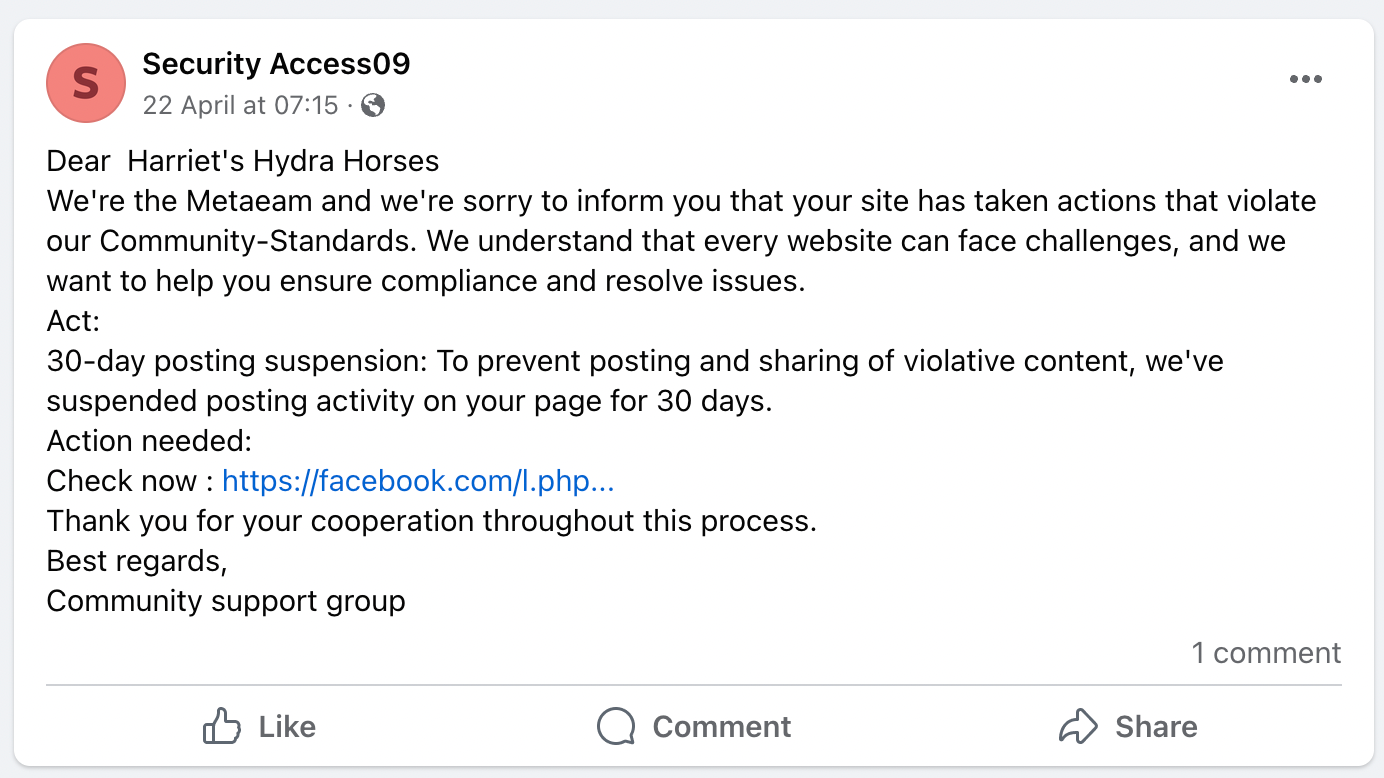The height and width of the screenshot is (778, 1384).
Task: Open the comment thread via the Comment bubble
Action: pos(690,726)
